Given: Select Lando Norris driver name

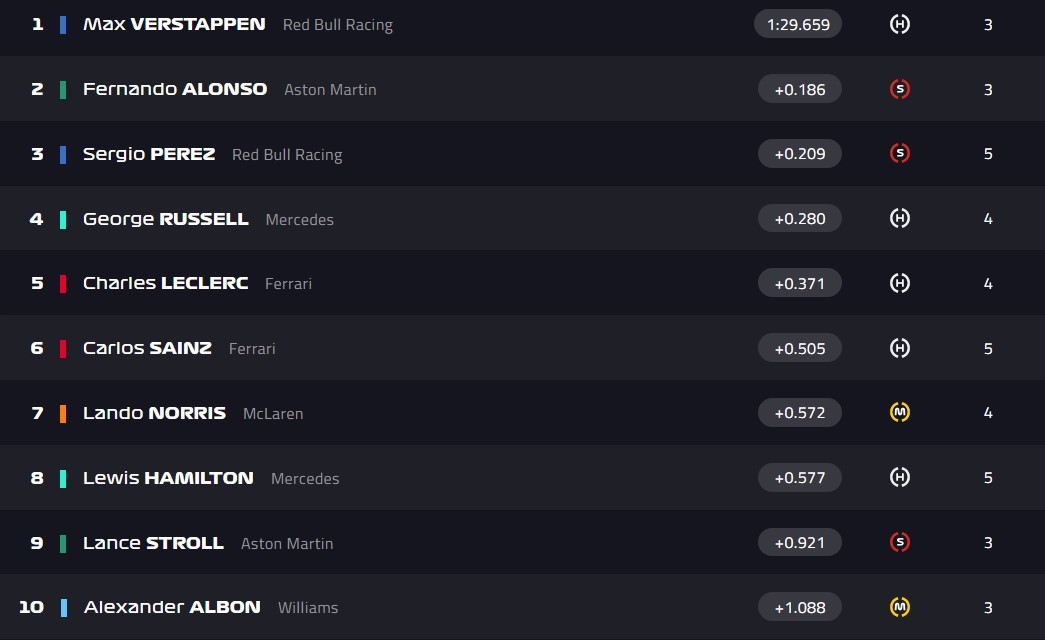Looking at the screenshot, I should 154,413.
